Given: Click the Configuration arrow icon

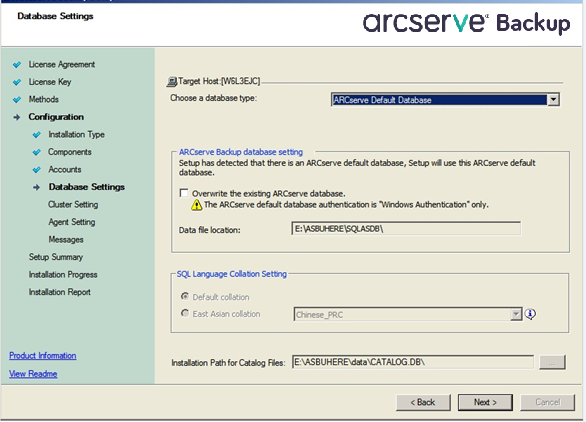Looking at the screenshot, I should [x=17, y=117].
